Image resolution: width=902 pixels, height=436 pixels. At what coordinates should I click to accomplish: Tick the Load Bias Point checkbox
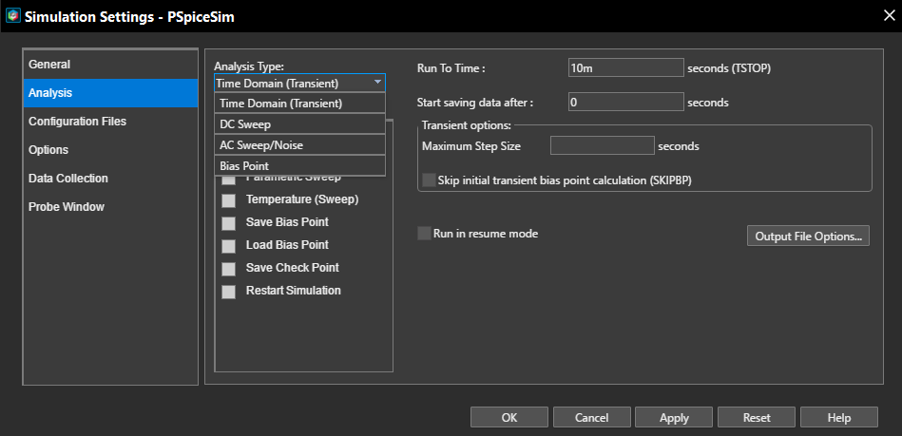[x=228, y=246]
